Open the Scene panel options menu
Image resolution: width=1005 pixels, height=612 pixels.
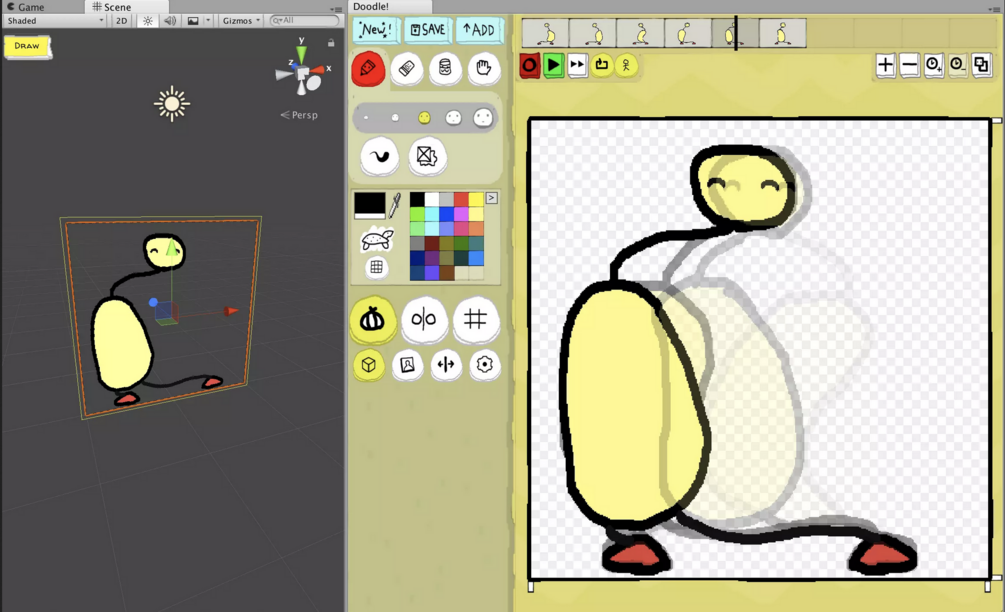336,9
